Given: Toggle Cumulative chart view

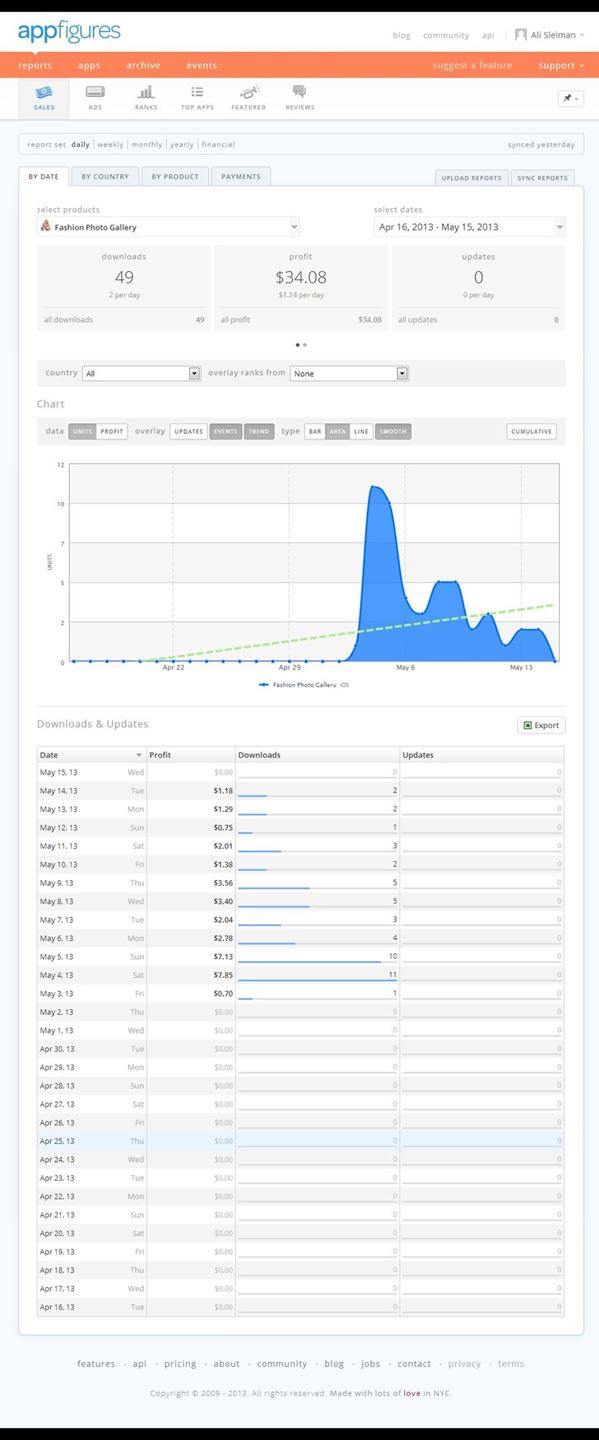Looking at the screenshot, I should tap(531, 431).
